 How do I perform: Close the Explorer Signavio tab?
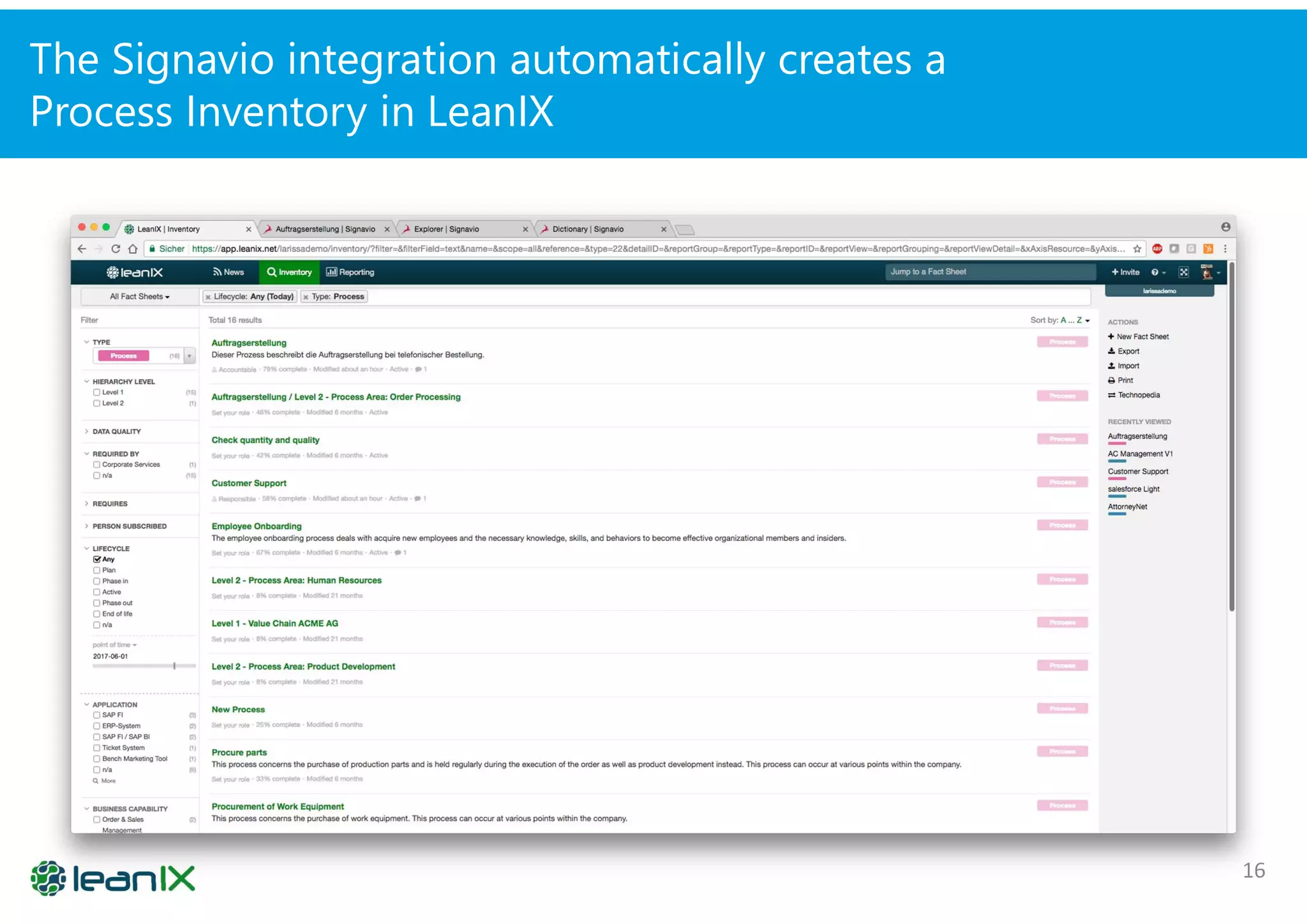525,230
